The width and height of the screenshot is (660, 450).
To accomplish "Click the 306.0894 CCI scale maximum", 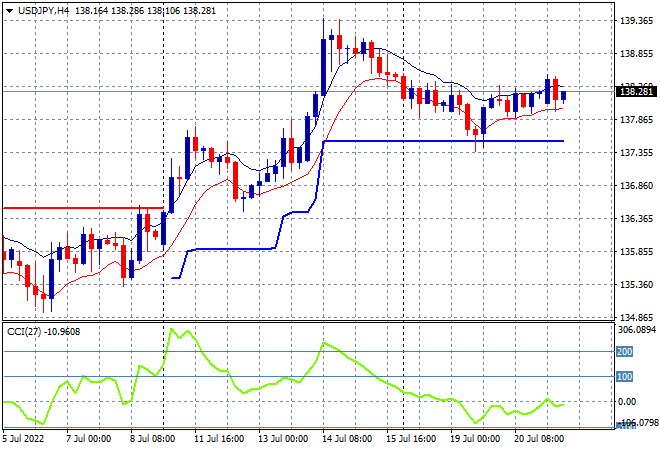I will [636, 328].
